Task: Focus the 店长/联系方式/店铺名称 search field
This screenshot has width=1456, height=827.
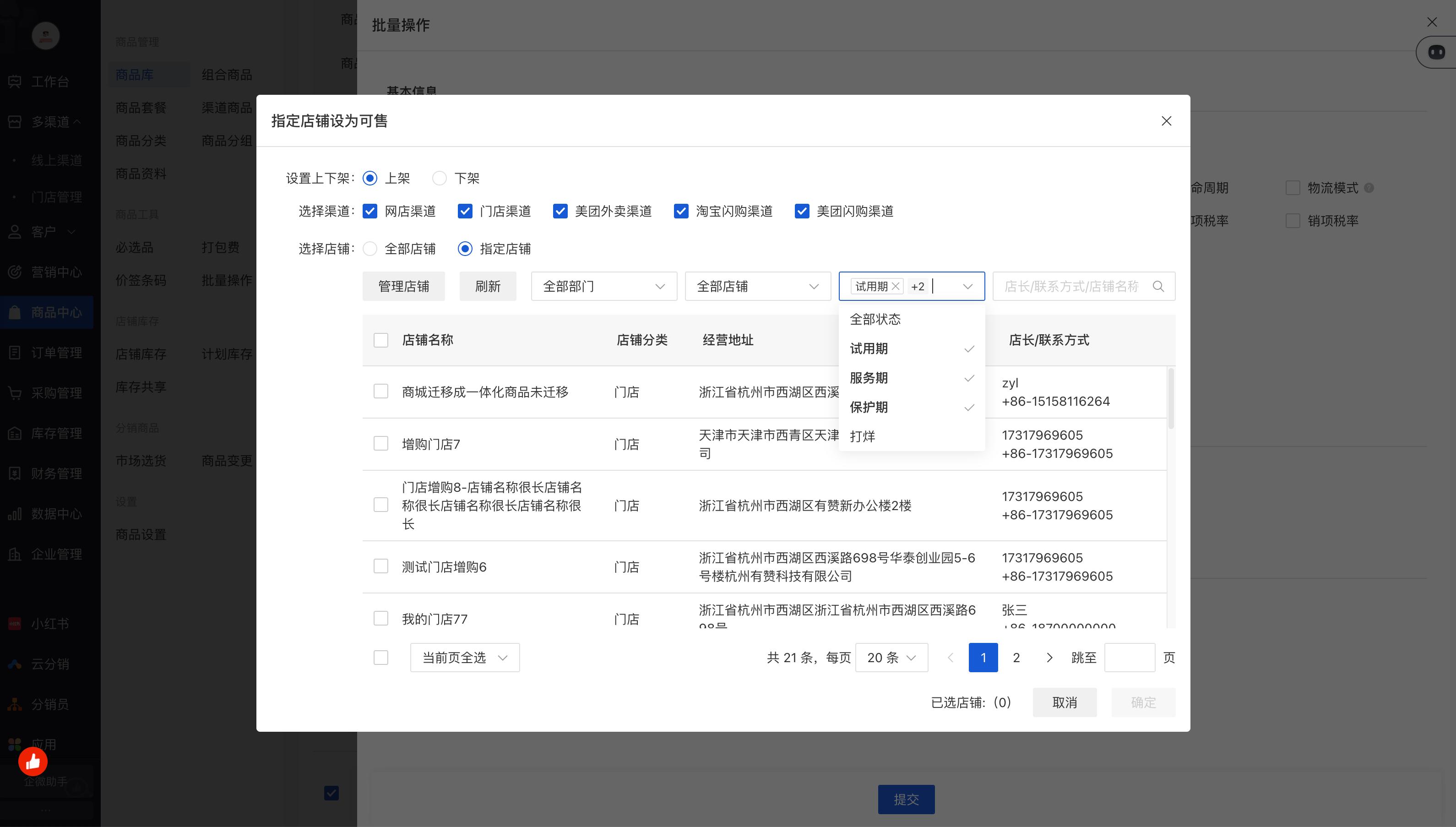Action: (1084, 286)
